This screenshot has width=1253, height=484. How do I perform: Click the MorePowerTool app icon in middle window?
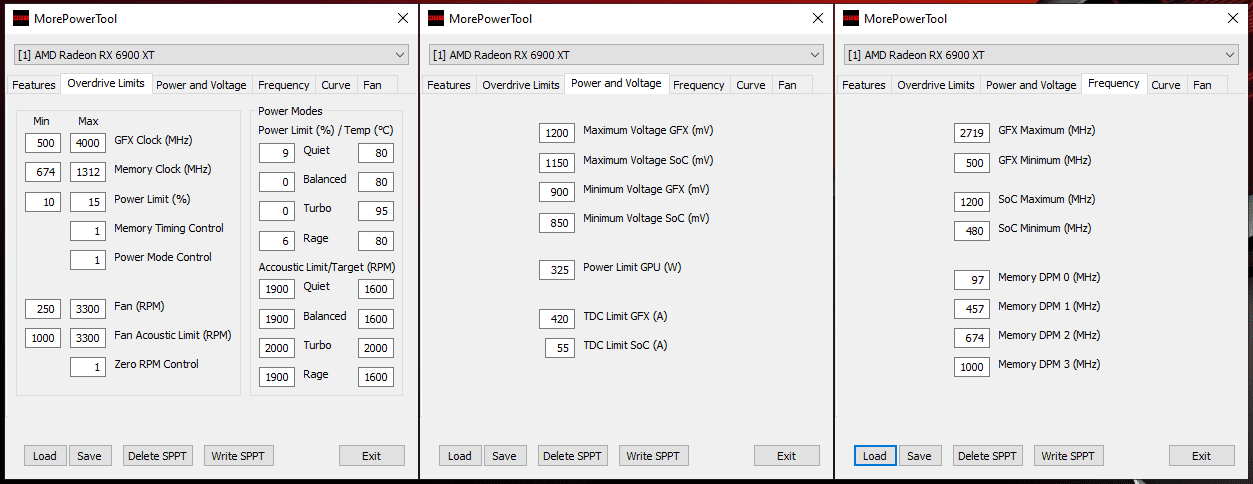tap(436, 18)
